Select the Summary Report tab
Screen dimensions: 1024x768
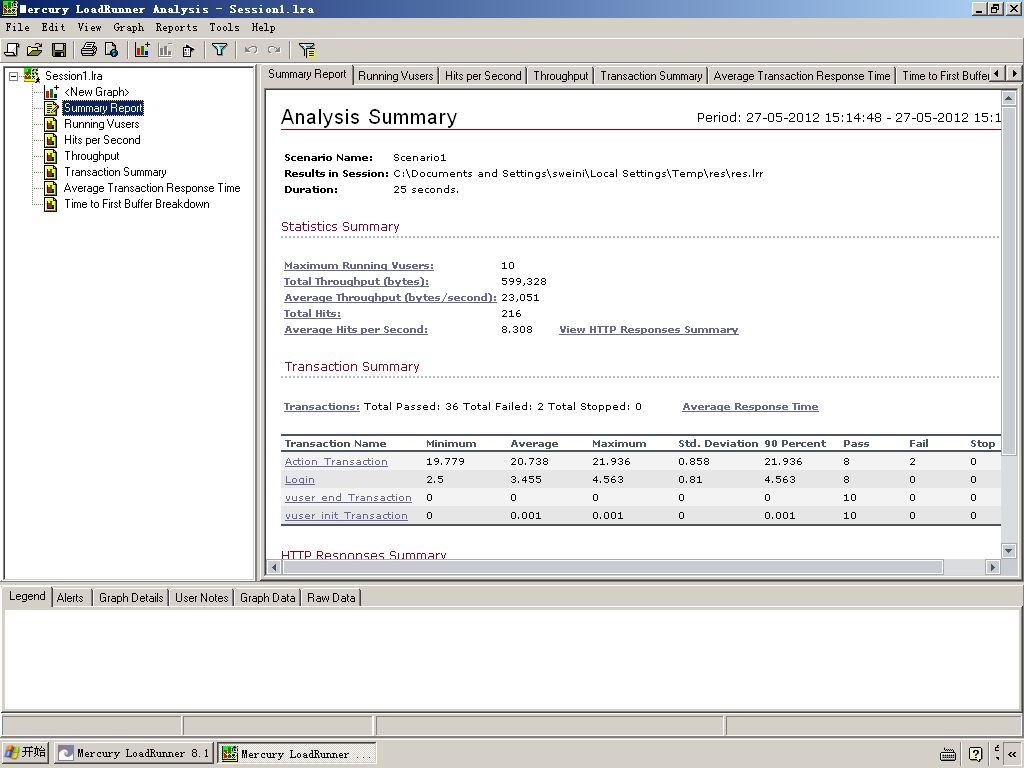[308, 74]
